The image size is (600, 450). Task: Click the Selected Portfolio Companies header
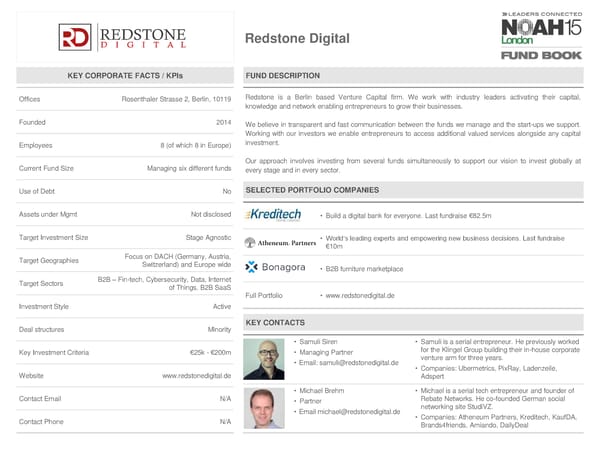click(312, 190)
